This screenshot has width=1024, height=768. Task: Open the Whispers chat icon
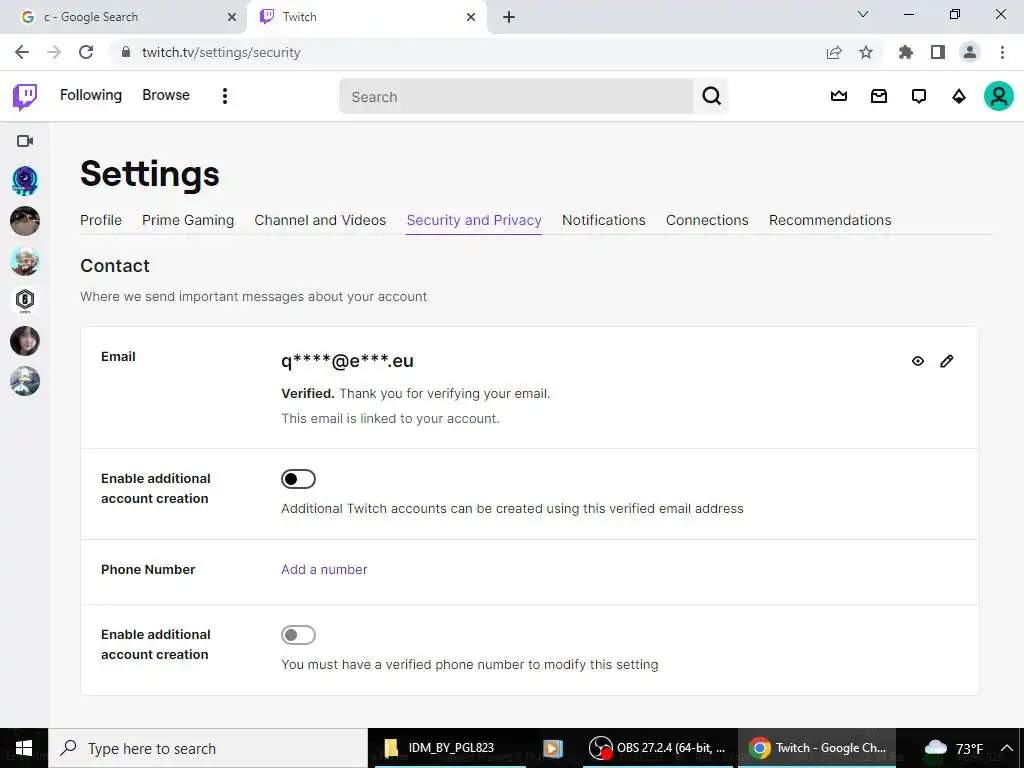[918, 97]
